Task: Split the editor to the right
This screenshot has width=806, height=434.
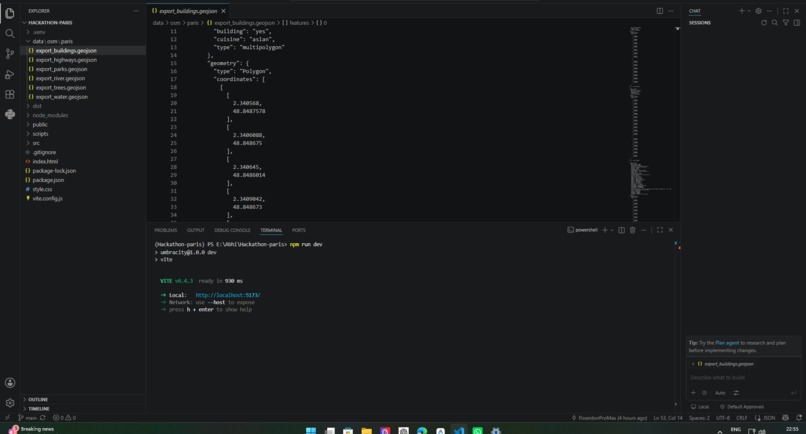Action: (660, 11)
